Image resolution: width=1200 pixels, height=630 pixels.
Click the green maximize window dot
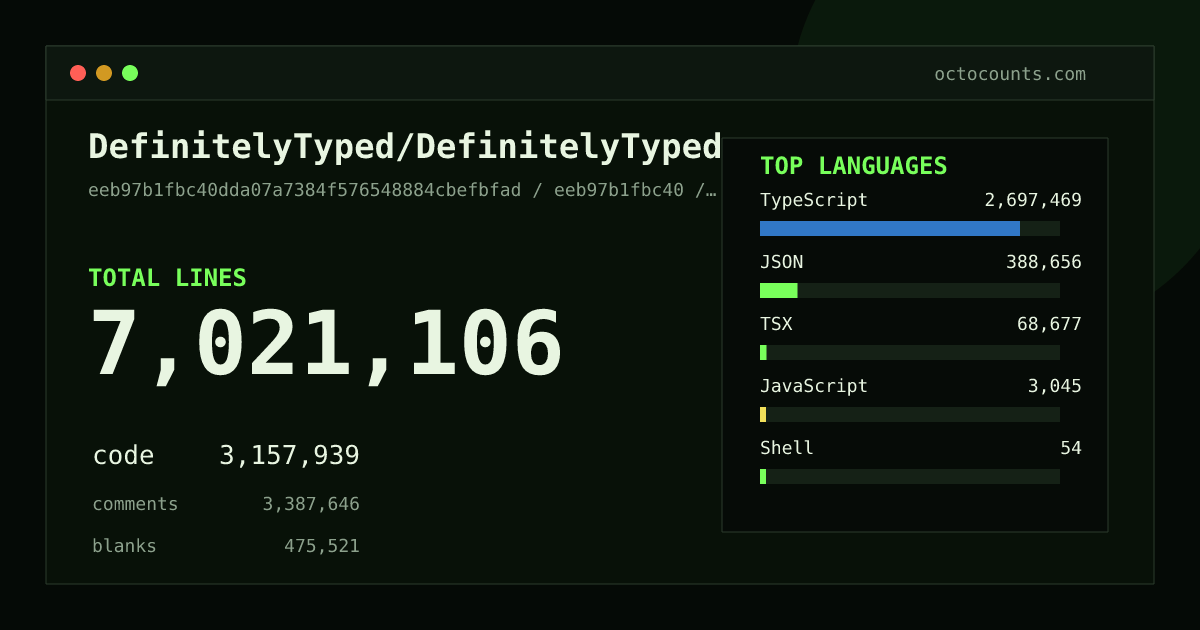130,73
